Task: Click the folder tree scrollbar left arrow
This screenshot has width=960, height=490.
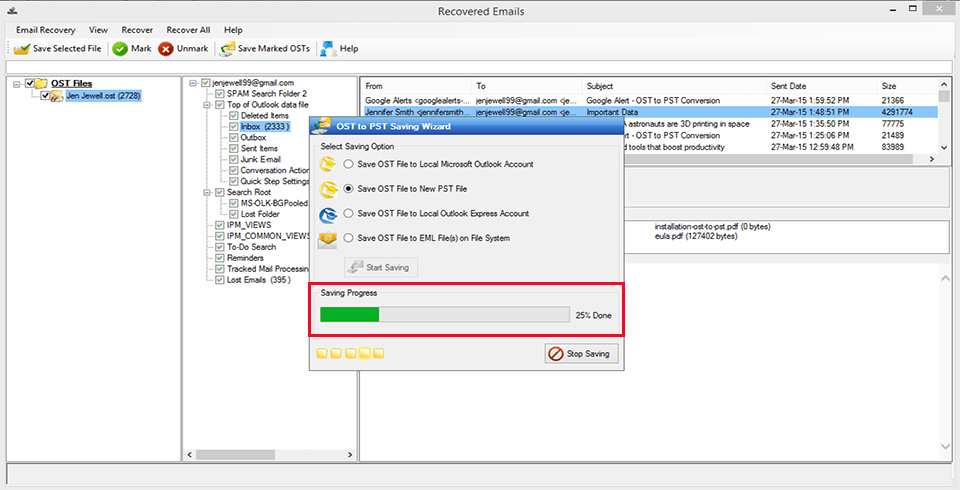Action: [x=189, y=454]
